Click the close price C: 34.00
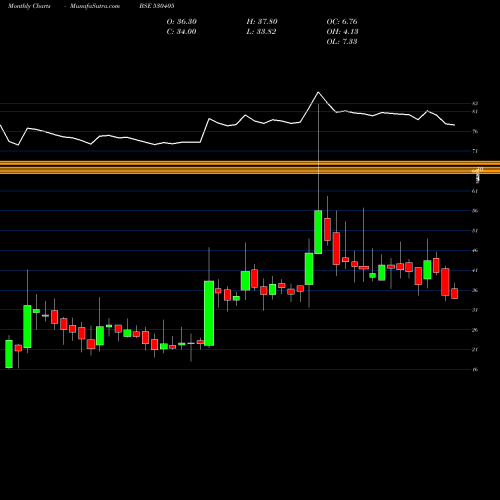The height and width of the screenshot is (500, 500). pyautogui.click(x=181, y=32)
